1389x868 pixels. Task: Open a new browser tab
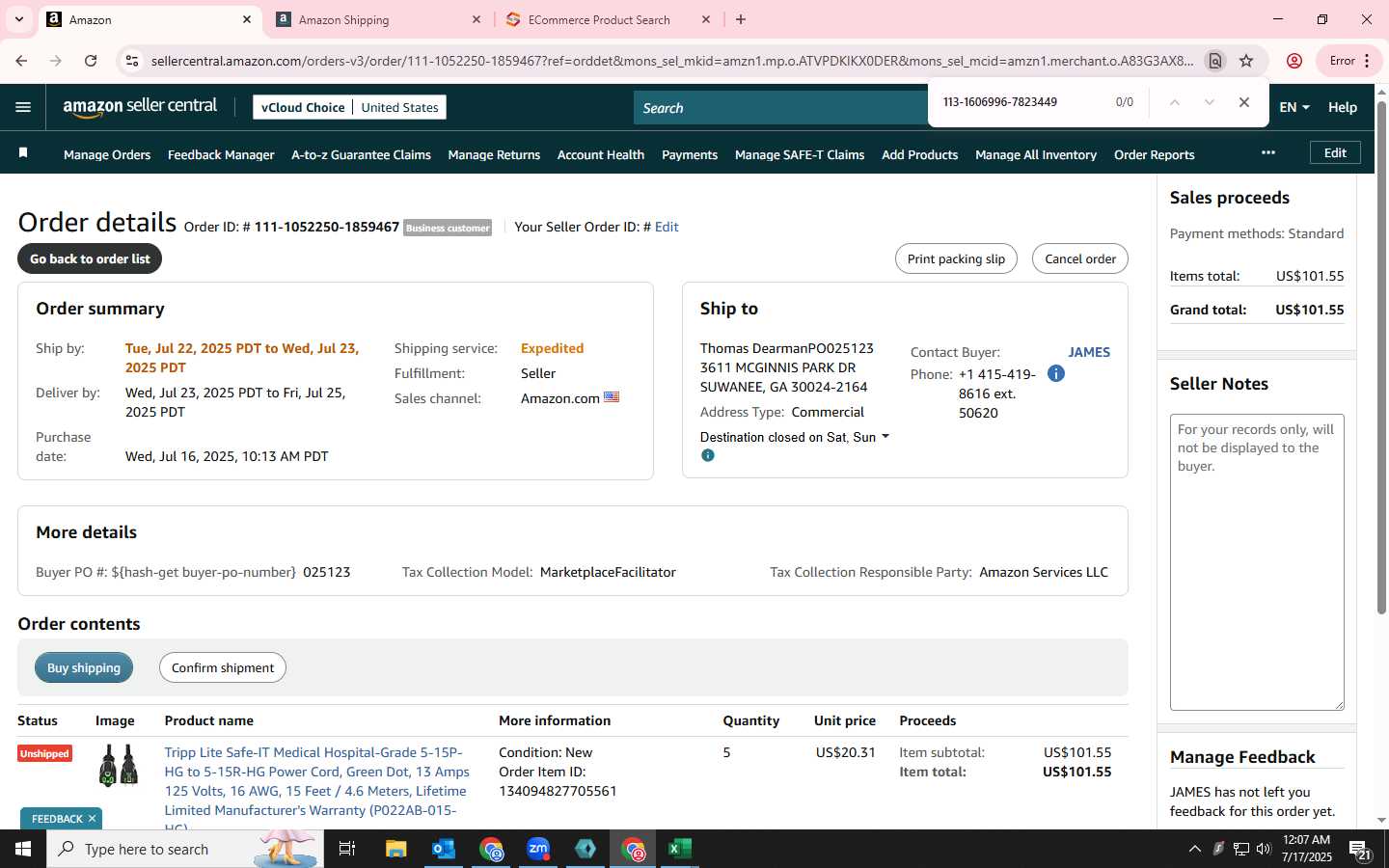[x=741, y=19]
